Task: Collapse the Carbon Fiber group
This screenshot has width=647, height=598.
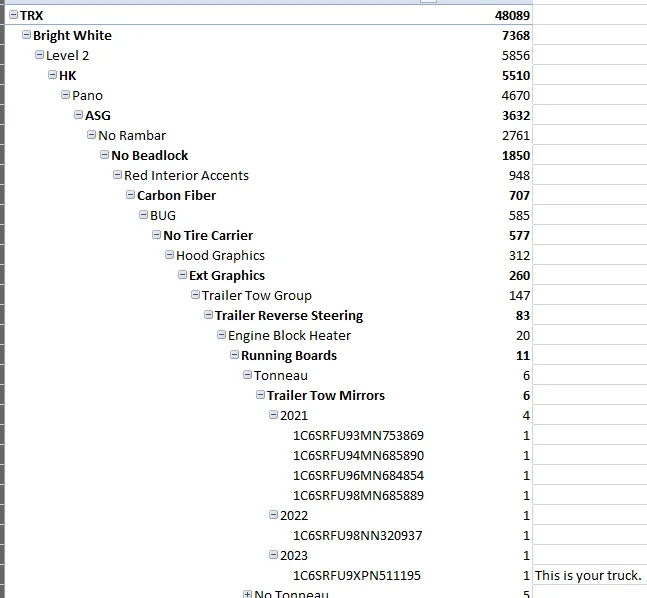Action: click(x=130, y=195)
